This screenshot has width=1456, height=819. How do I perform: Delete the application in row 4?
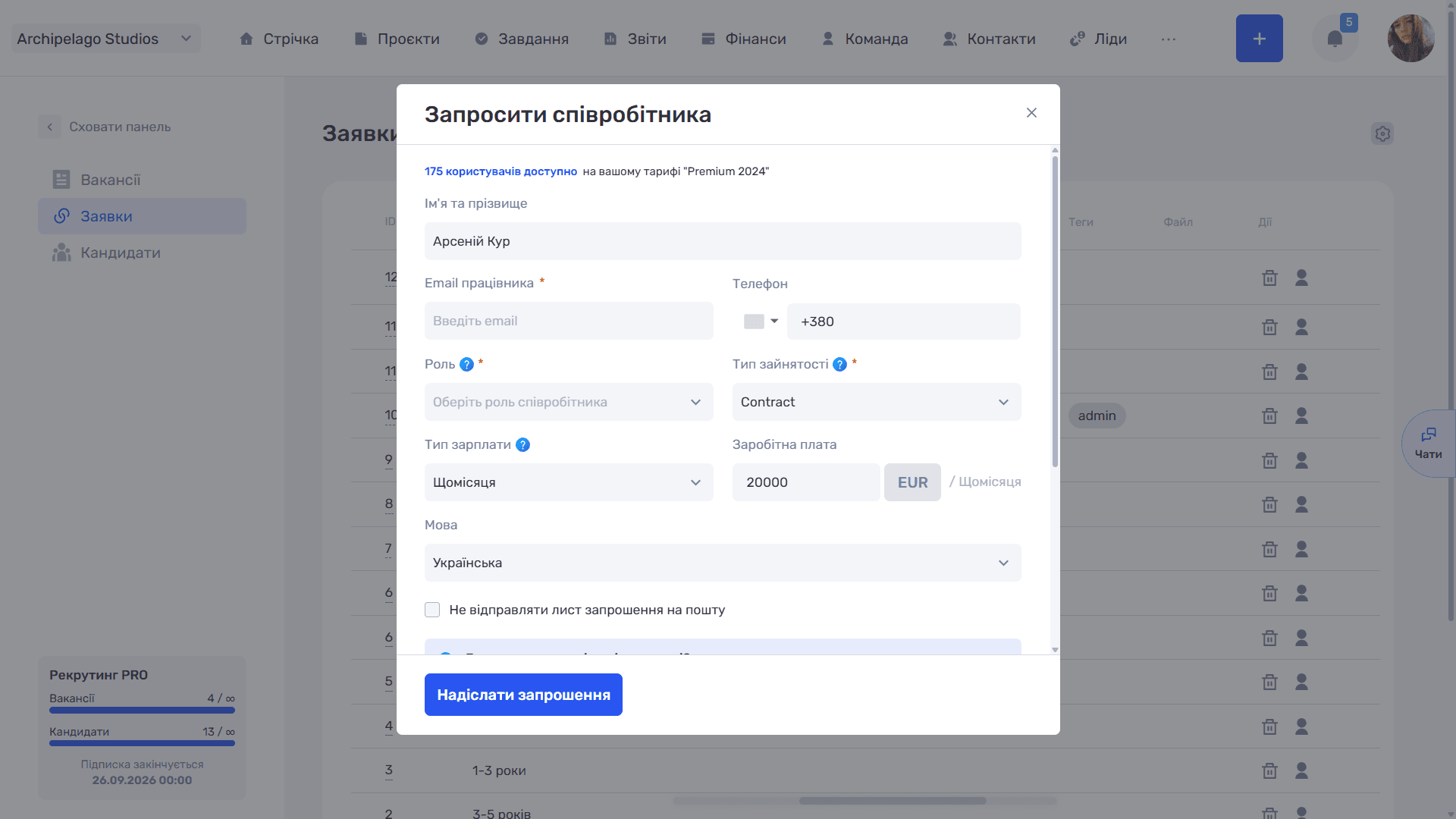tap(1269, 726)
